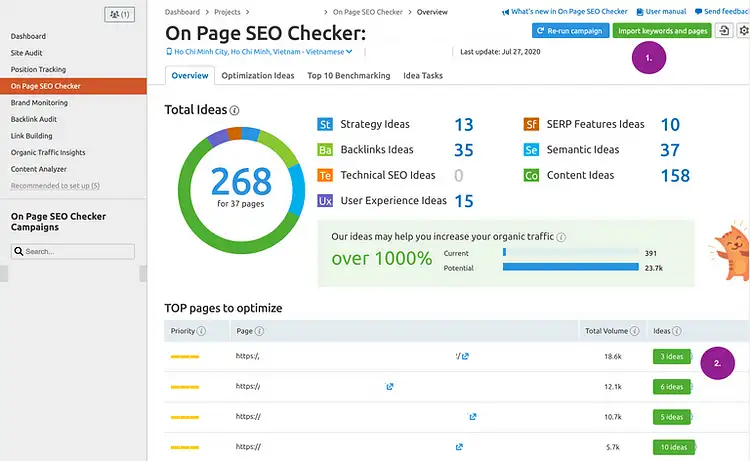Image resolution: width=750 pixels, height=461 pixels.
Task: Click the Ba Backlinks Ideas icon
Action: coord(325,150)
